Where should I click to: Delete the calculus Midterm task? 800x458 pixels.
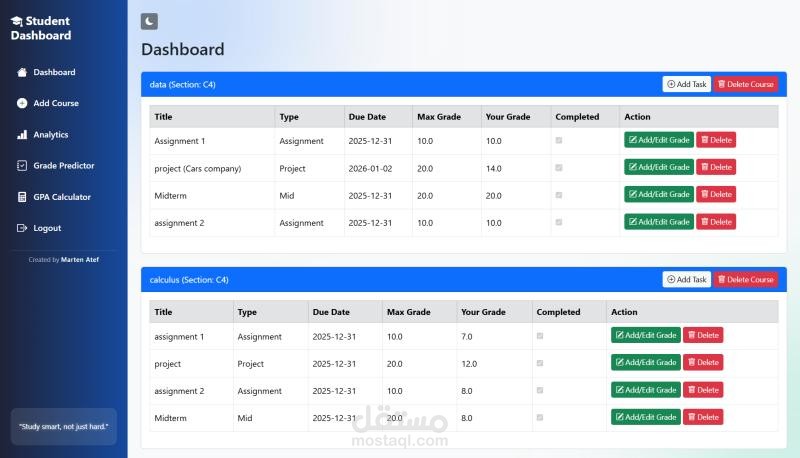[x=703, y=417]
